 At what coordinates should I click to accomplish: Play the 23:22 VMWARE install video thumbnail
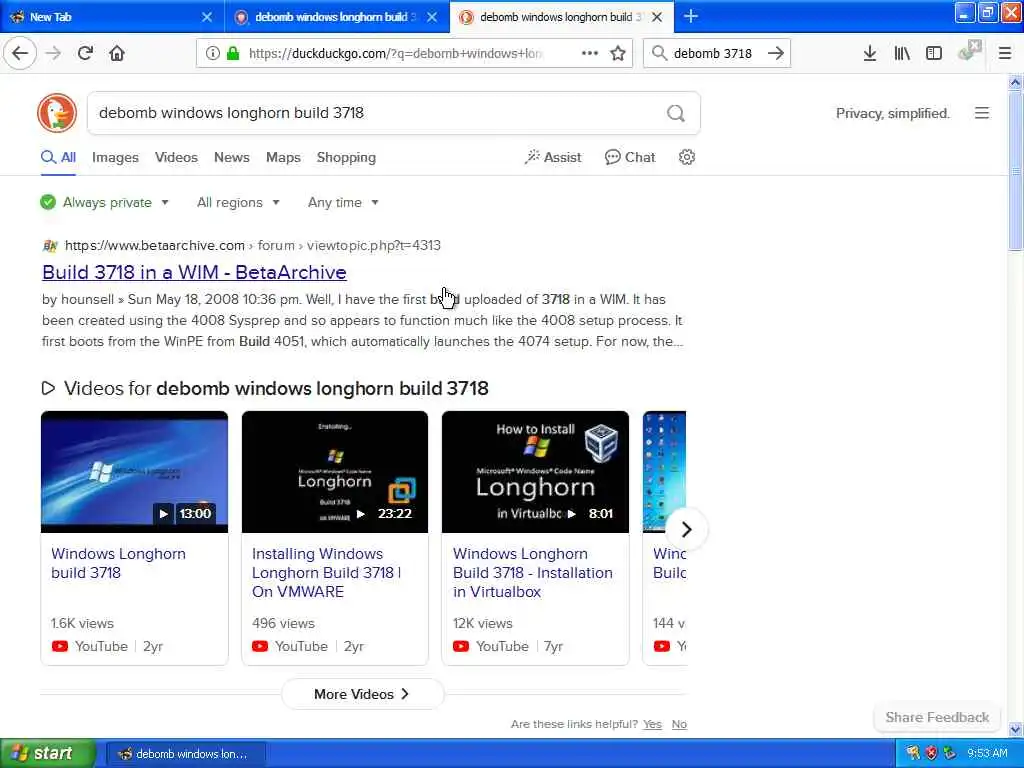click(335, 472)
